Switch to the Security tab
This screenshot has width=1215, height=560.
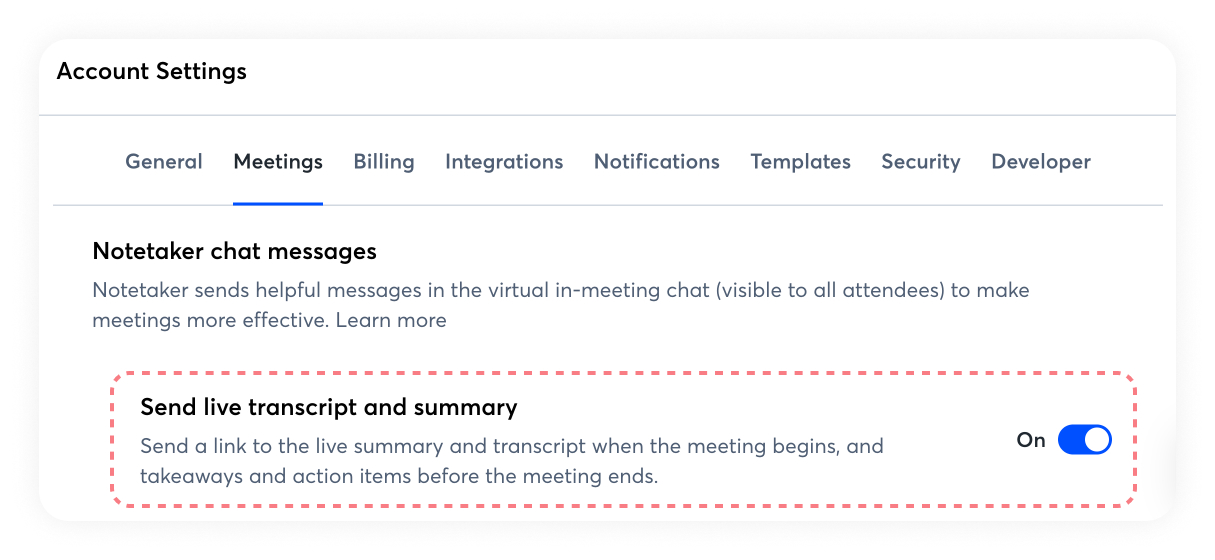(x=921, y=162)
